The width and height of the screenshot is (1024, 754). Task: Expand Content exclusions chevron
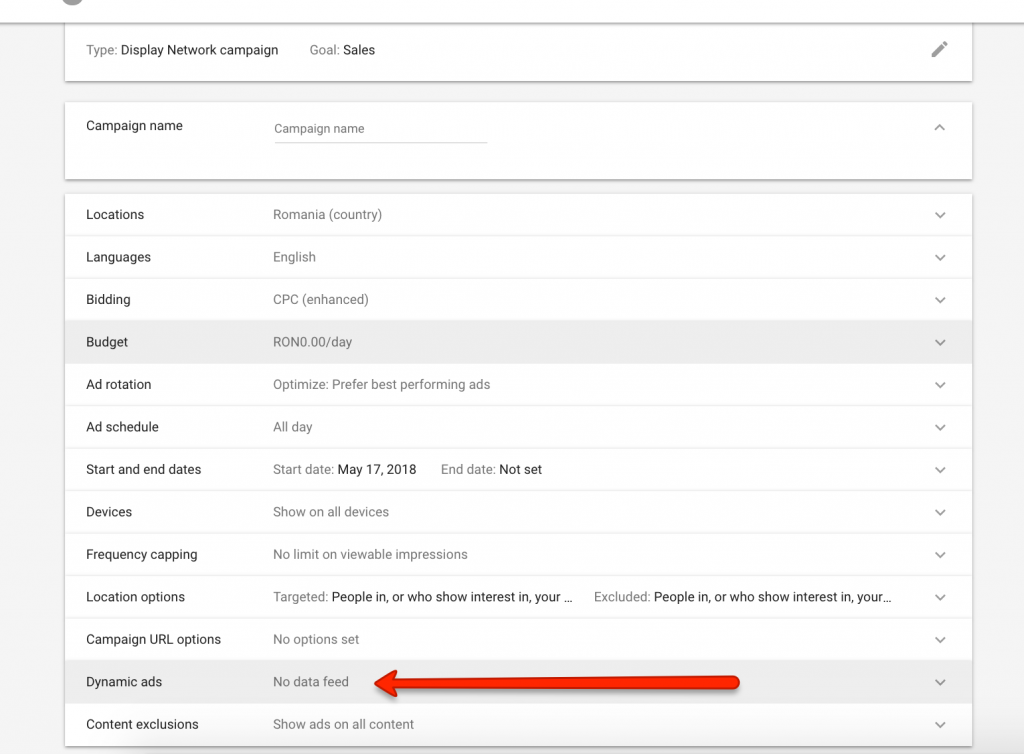coord(940,725)
